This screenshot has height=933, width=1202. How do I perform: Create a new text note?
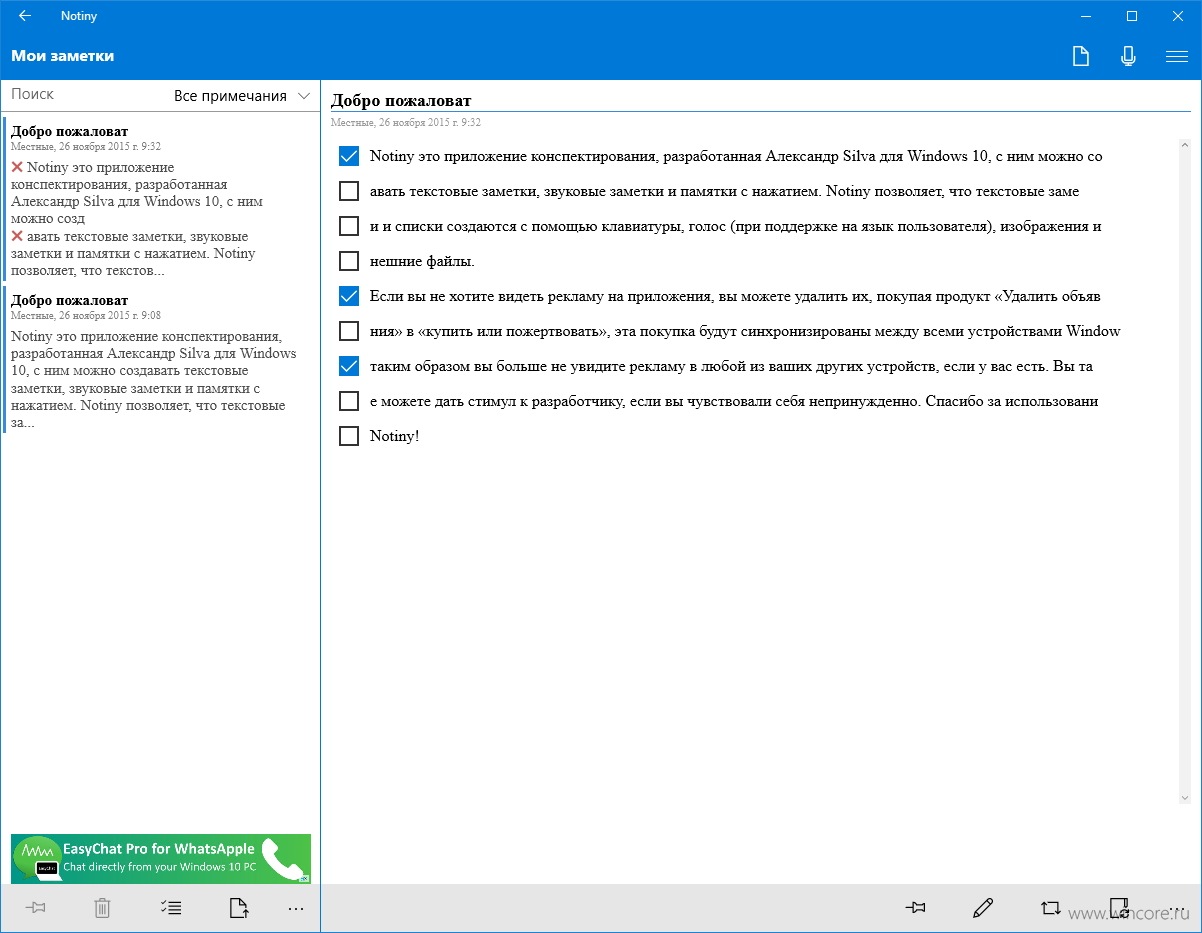tap(1080, 56)
